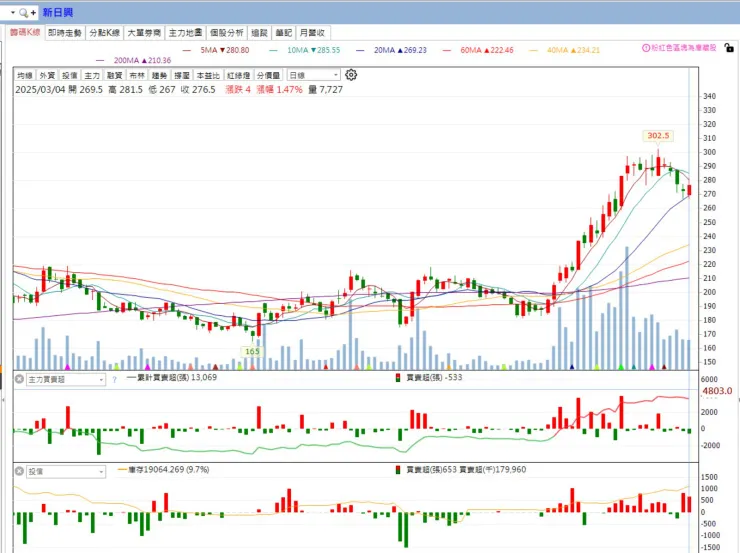Toggle the 主力 indicator button
Viewport: 740px width, 553px height.
pyautogui.click(x=92, y=75)
